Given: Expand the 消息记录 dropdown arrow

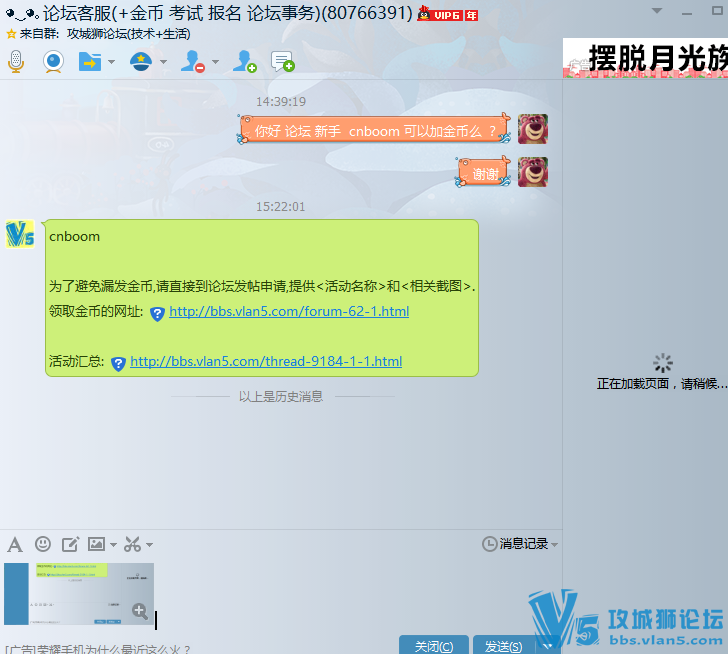Looking at the screenshot, I should [554, 544].
